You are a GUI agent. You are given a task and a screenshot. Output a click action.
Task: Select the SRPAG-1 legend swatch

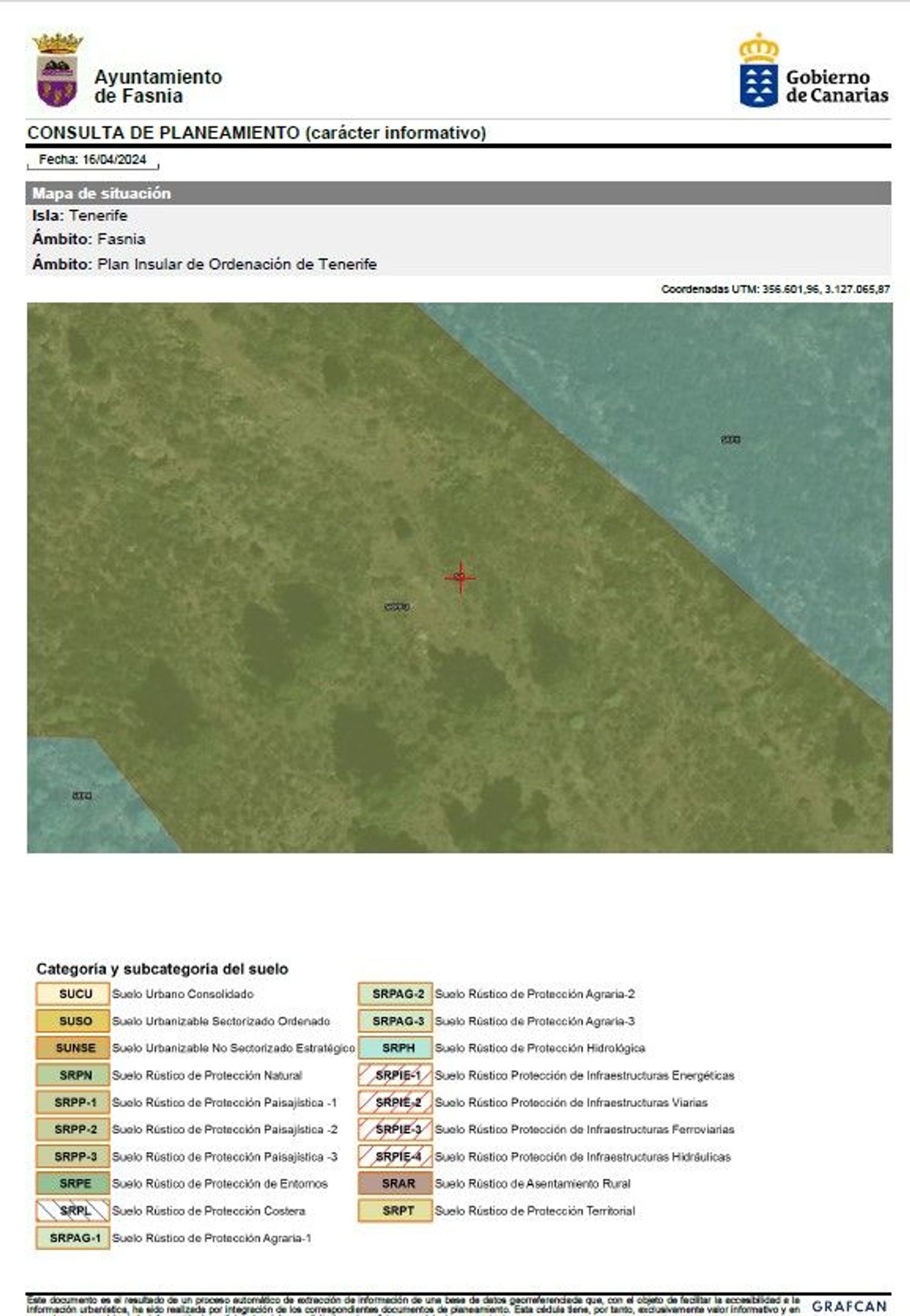click(x=73, y=1238)
